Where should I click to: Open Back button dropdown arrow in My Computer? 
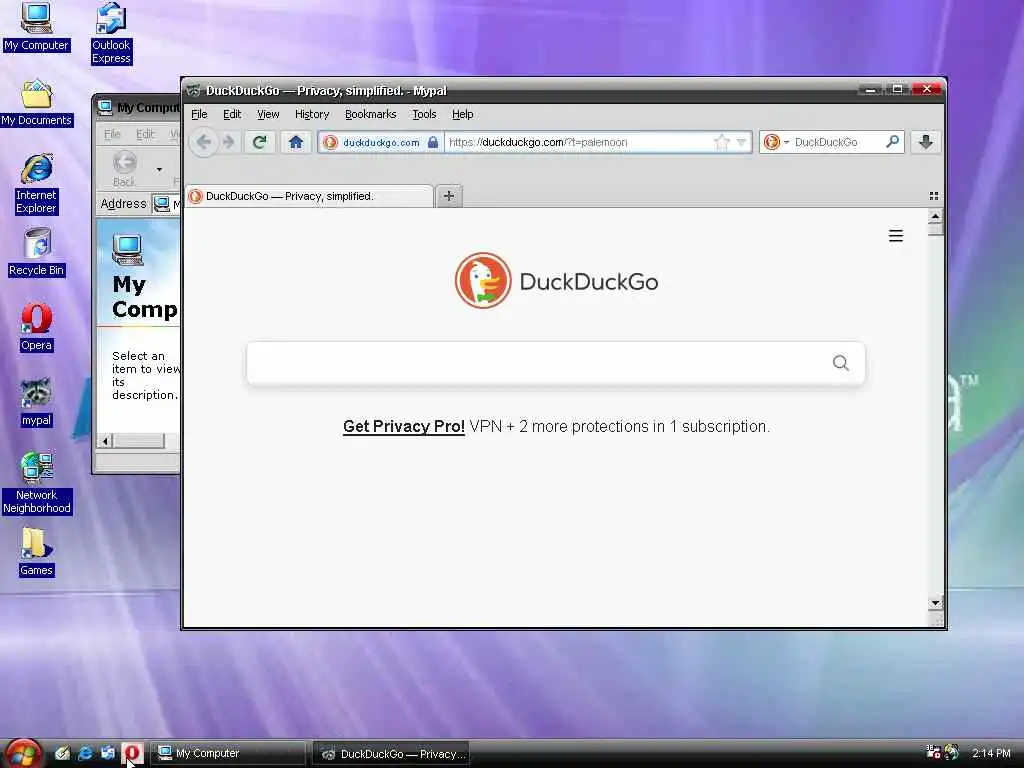click(159, 170)
